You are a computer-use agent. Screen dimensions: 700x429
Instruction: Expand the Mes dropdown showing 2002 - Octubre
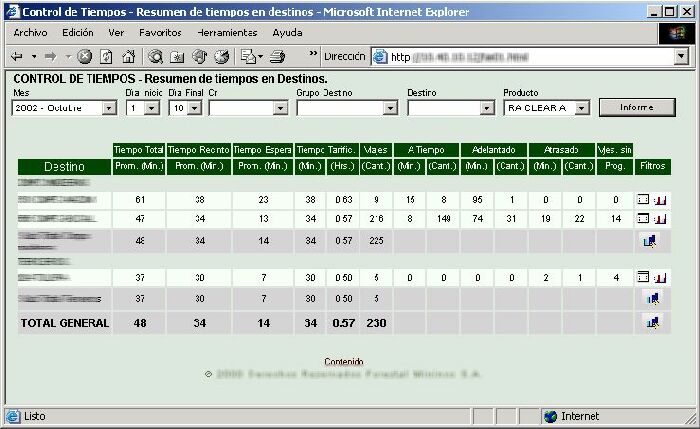tap(110, 108)
